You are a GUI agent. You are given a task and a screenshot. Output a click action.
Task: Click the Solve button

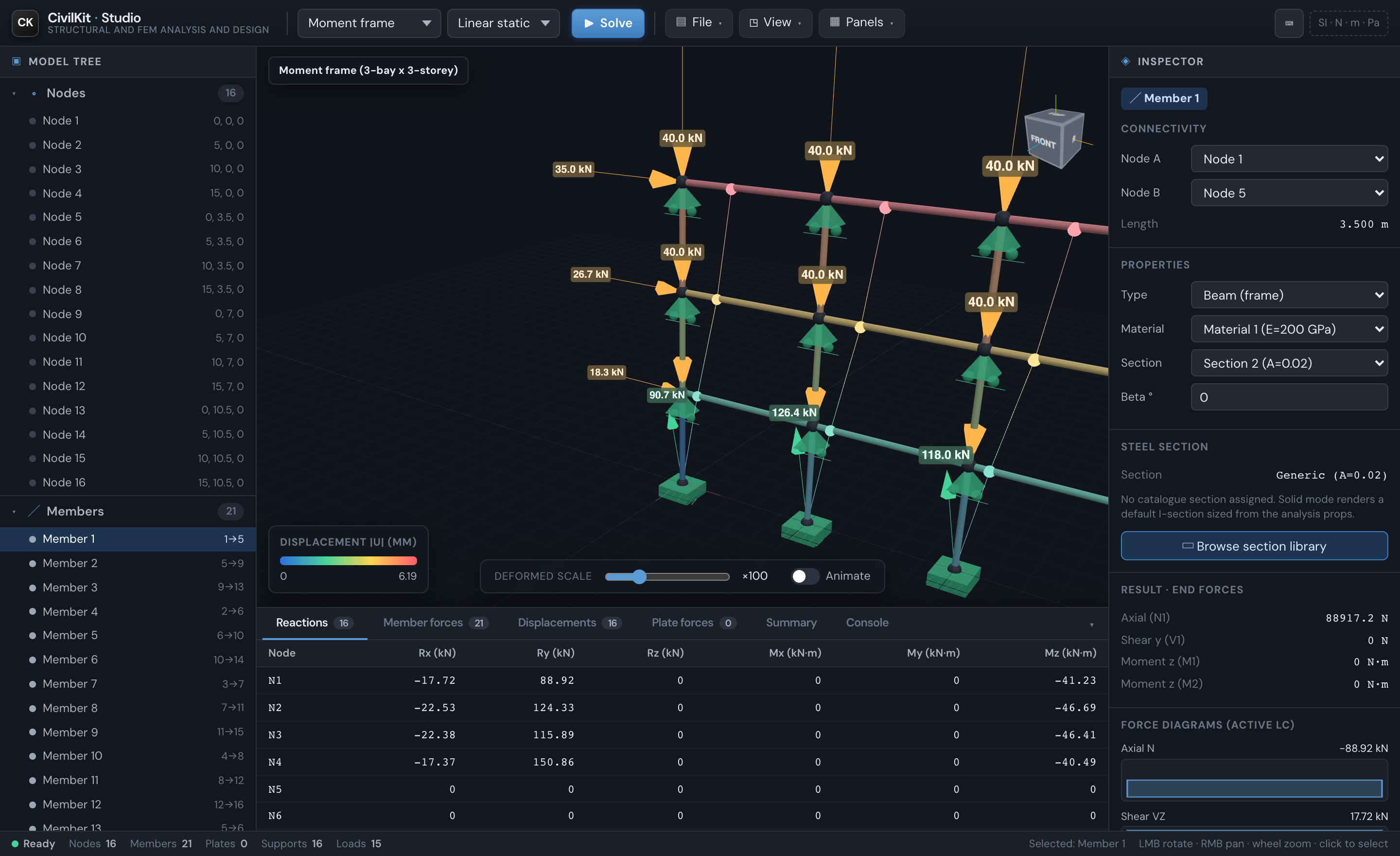click(x=607, y=23)
